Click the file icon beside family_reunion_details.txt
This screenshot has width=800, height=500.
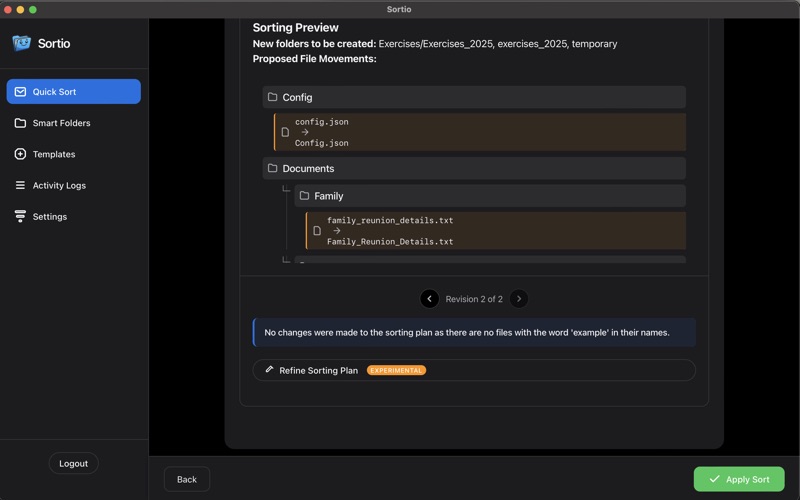pyautogui.click(x=317, y=231)
